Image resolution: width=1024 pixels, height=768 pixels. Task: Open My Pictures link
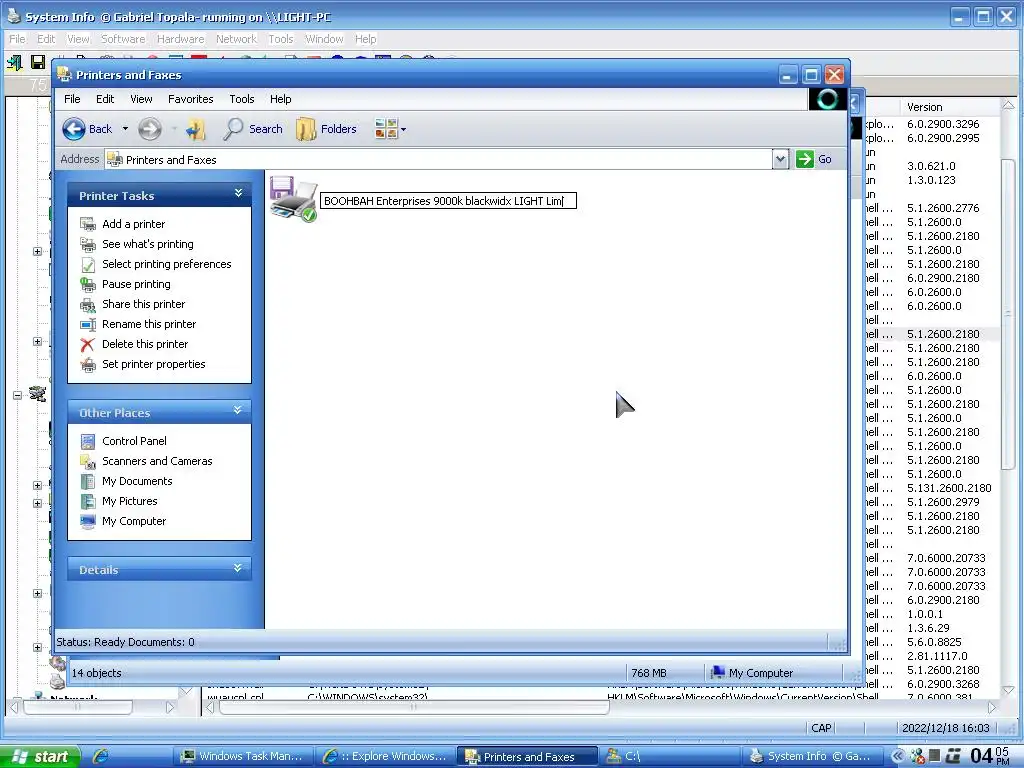[x=129, y=501]
